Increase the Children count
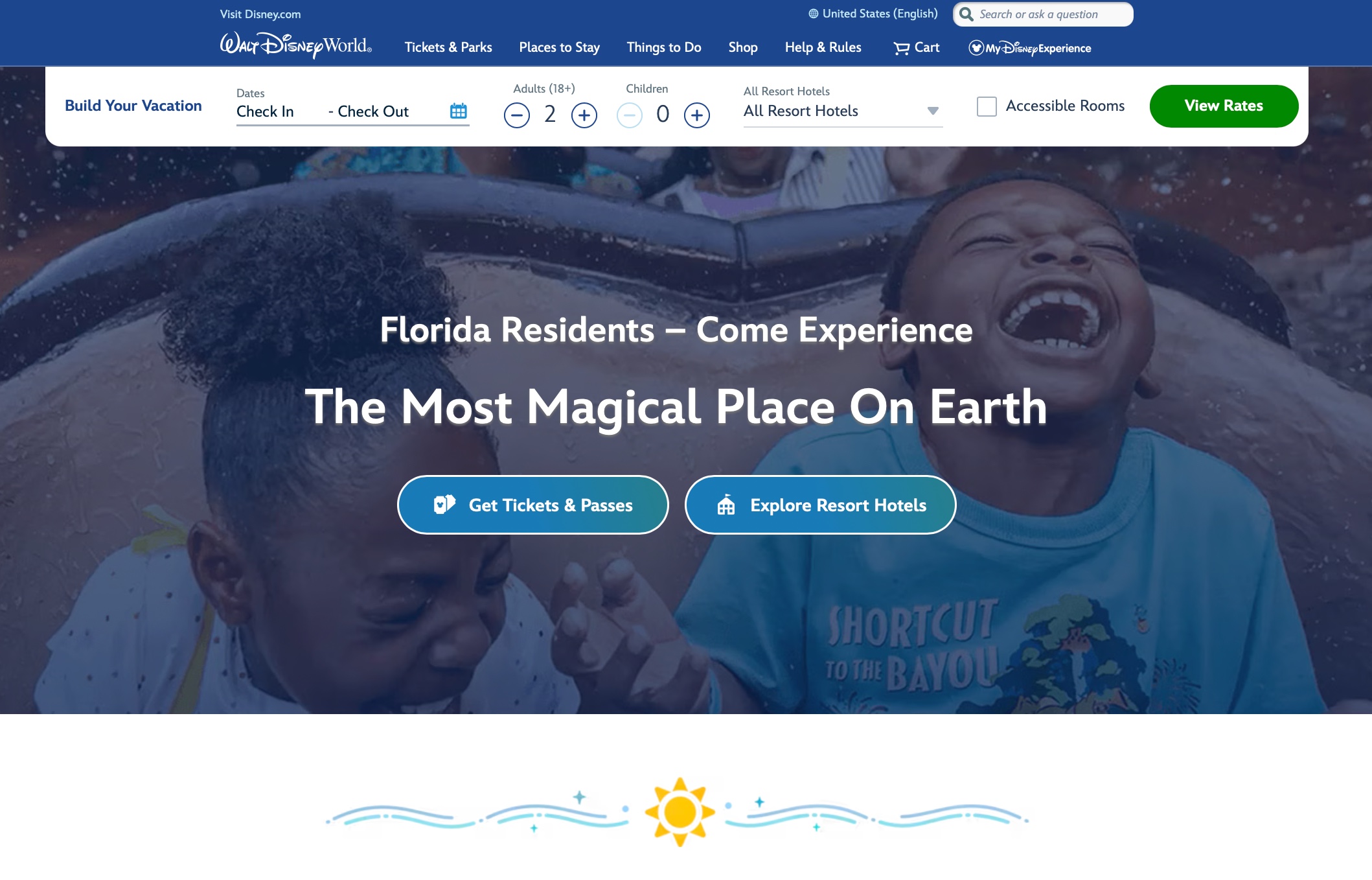 click(x=697, y=115)
